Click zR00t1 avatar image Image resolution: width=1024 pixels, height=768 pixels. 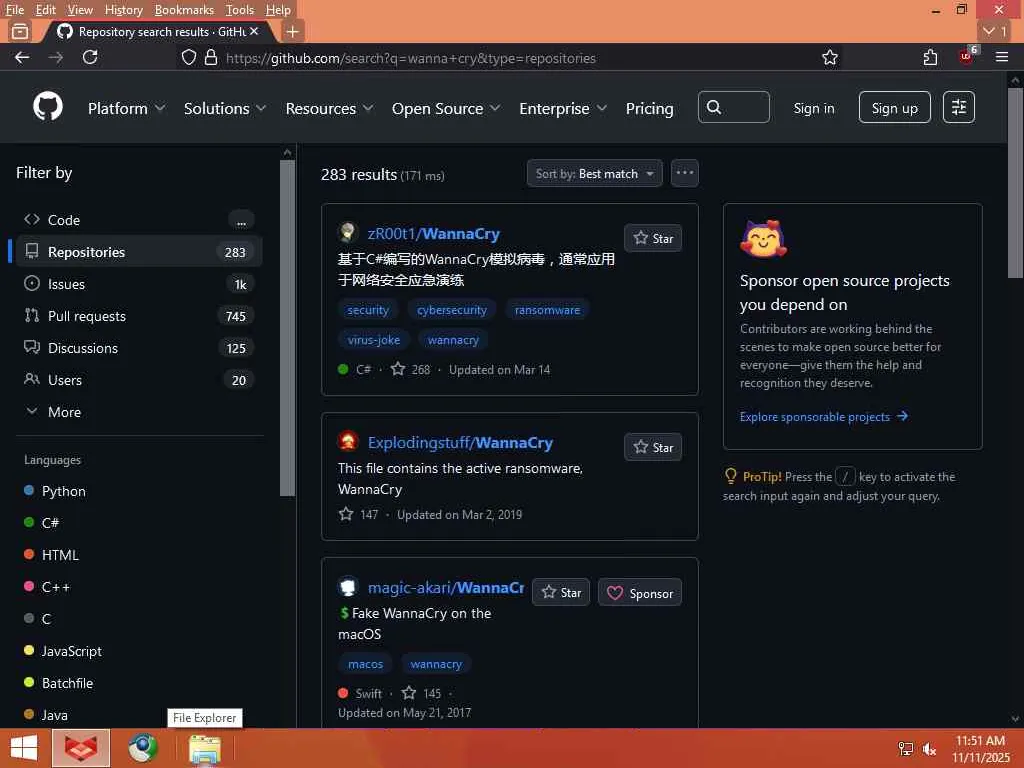[x=347, y=232]
